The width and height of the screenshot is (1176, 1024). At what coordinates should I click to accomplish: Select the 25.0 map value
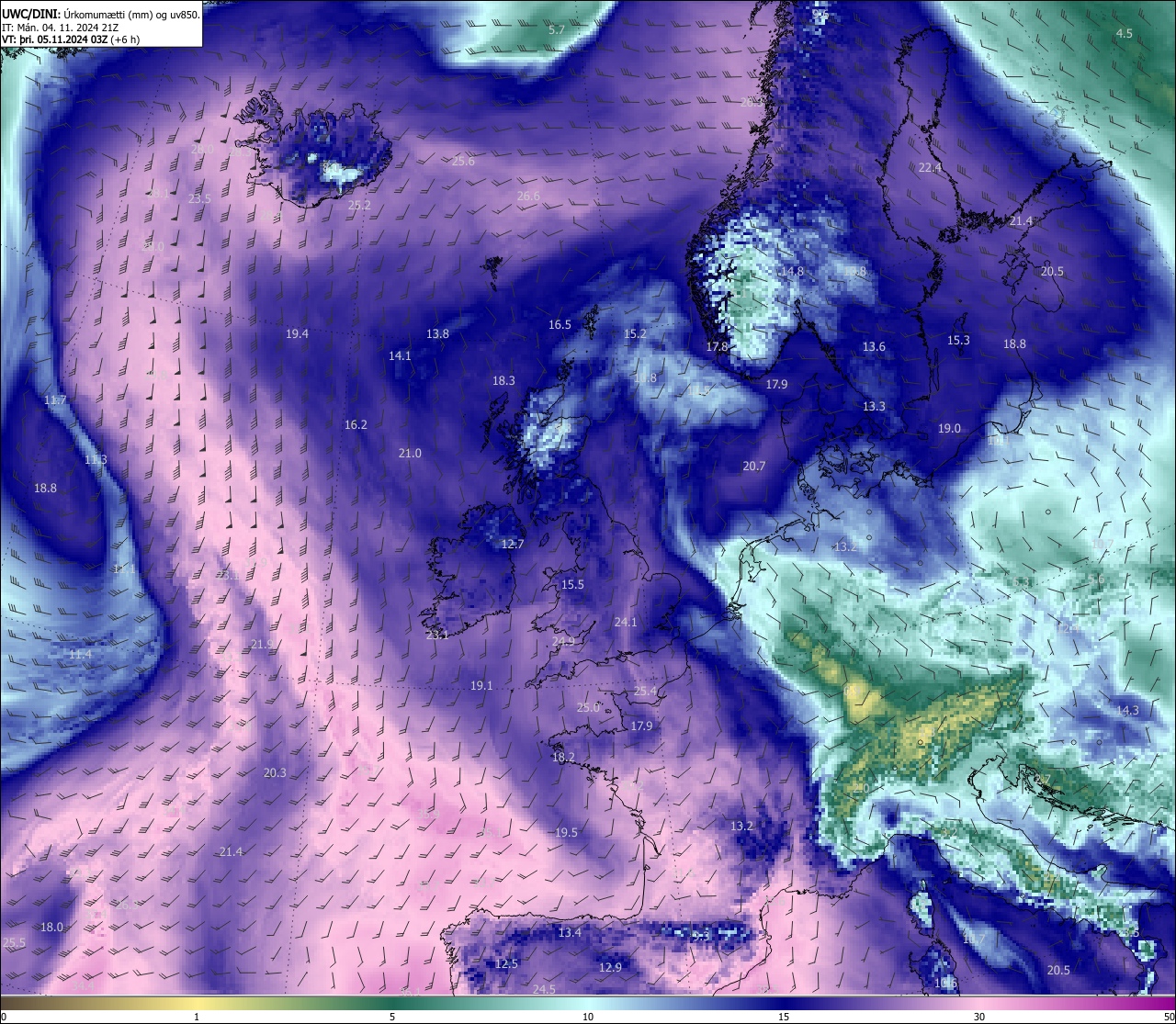pos(588,708)
